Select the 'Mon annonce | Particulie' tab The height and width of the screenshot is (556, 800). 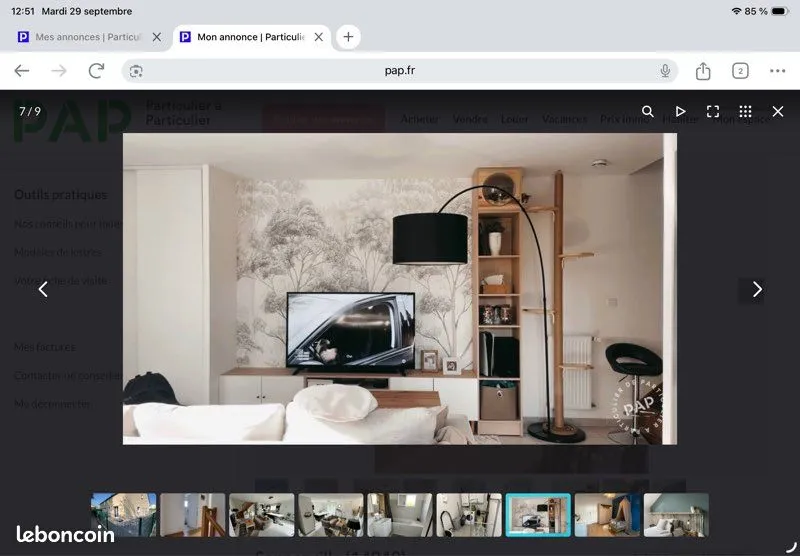point(251,37)
